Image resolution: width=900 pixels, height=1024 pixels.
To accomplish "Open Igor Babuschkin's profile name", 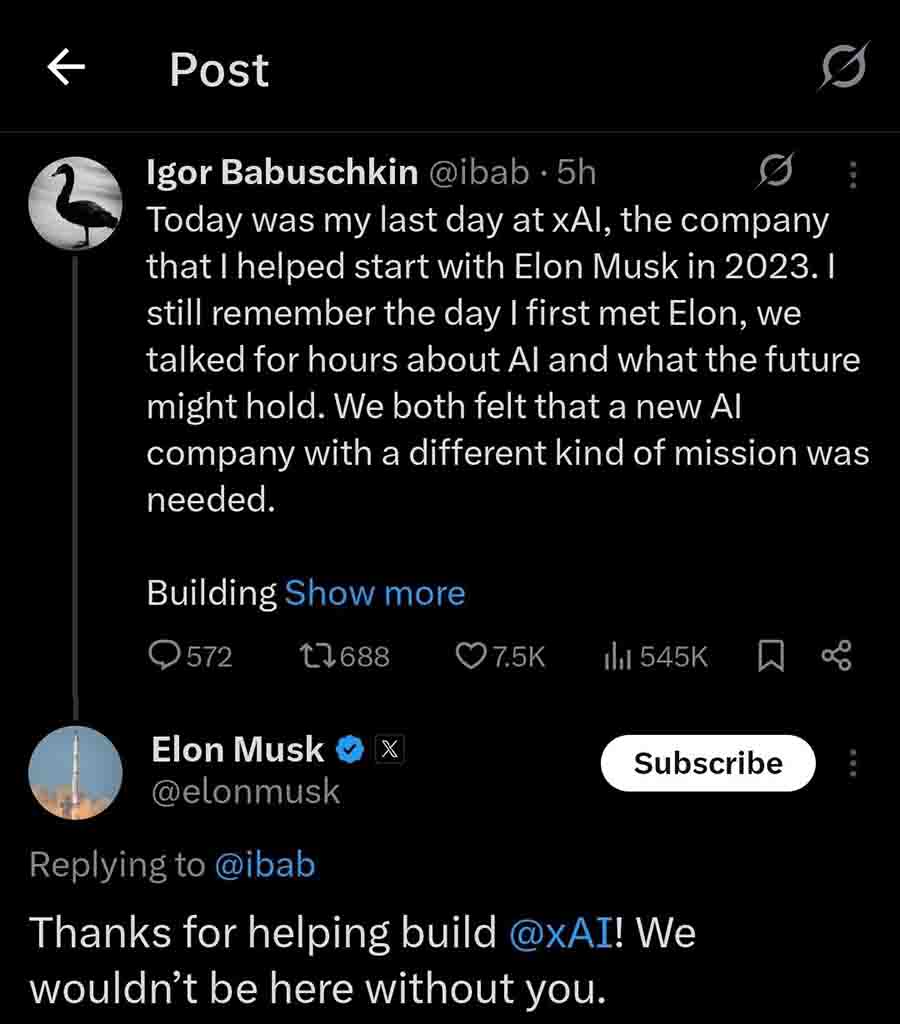I will tap(282, 172).
